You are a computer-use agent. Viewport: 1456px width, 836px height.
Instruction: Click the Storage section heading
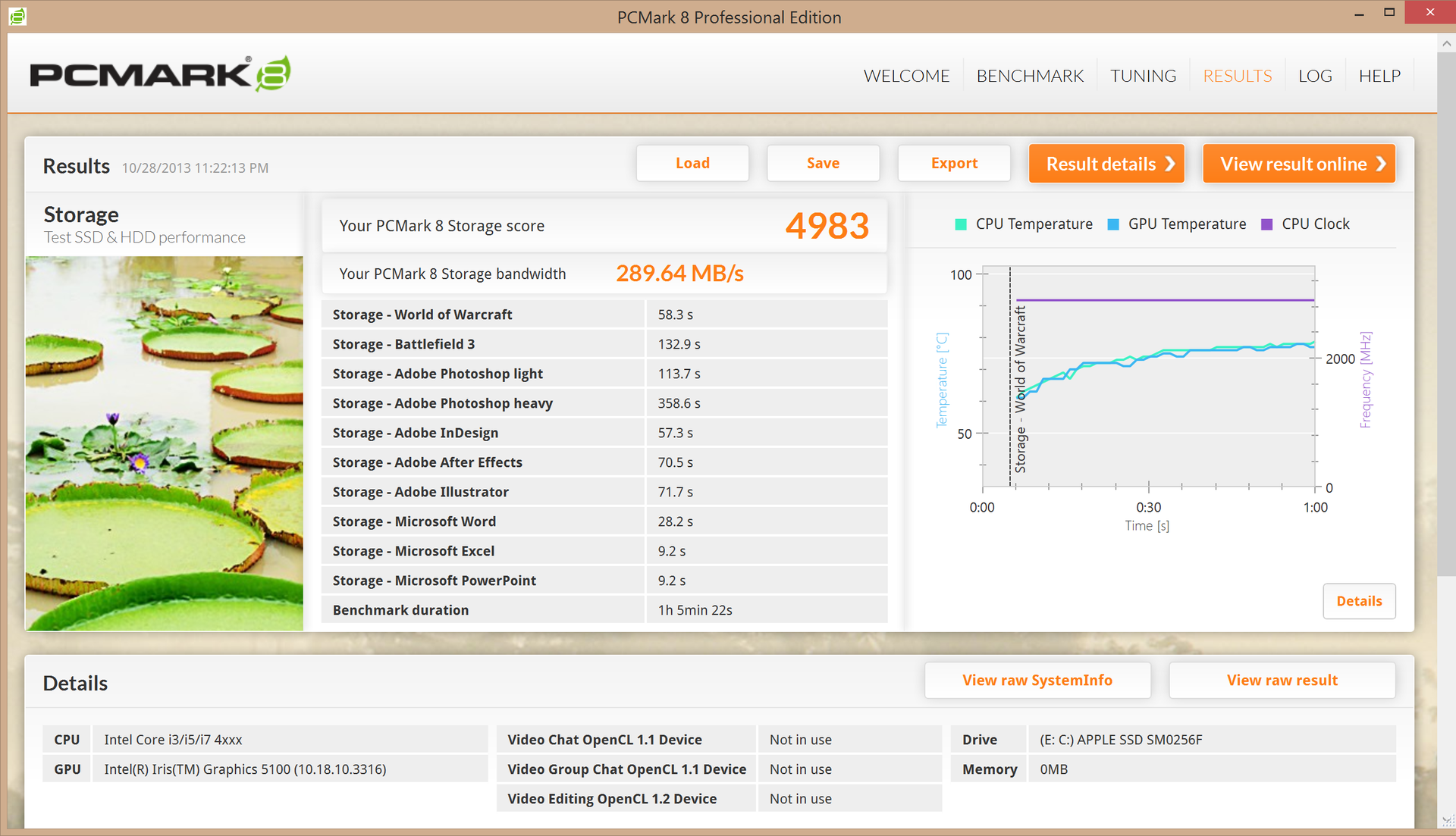(x=81, y=214)
